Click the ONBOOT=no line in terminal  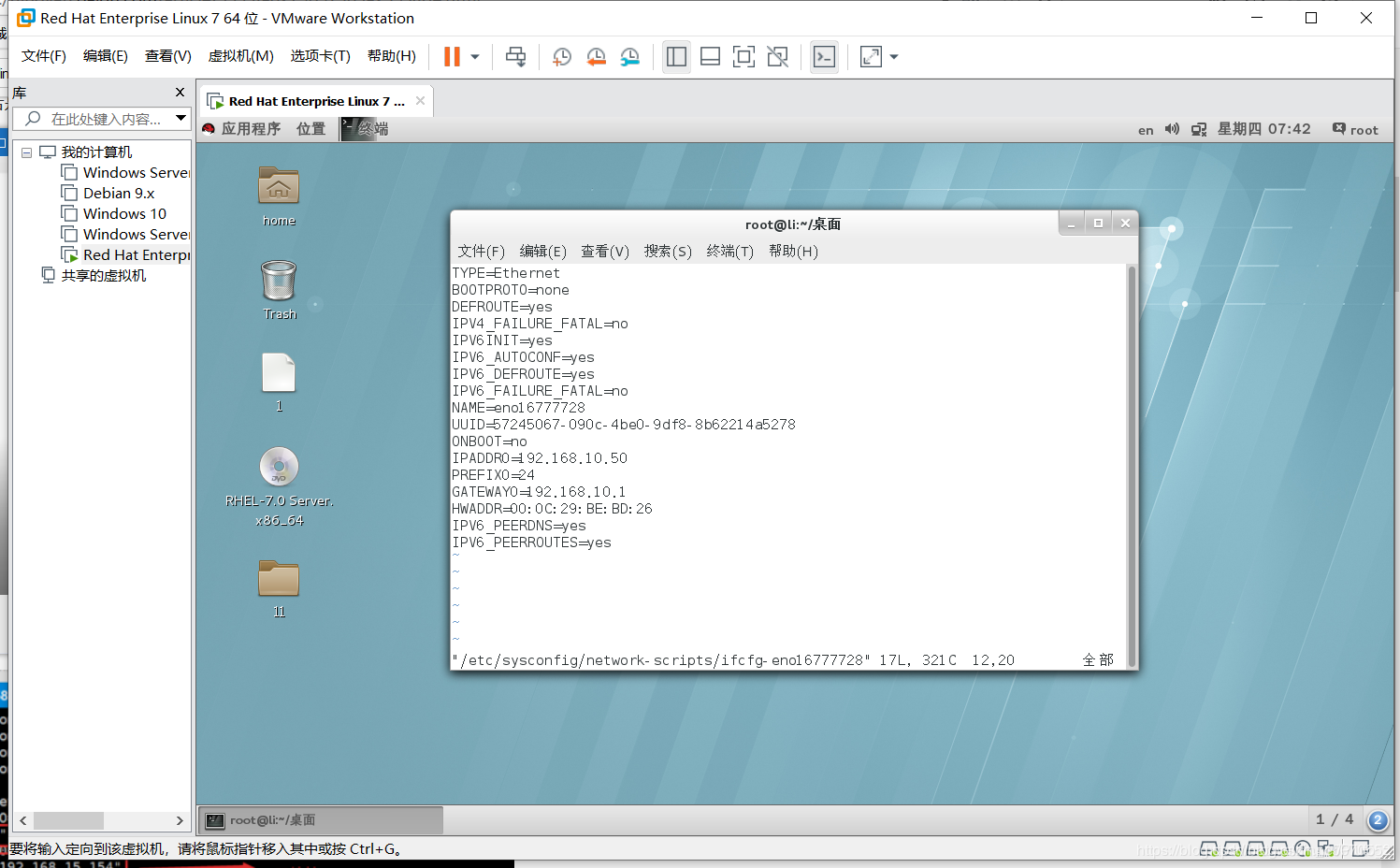pos(489,441)
